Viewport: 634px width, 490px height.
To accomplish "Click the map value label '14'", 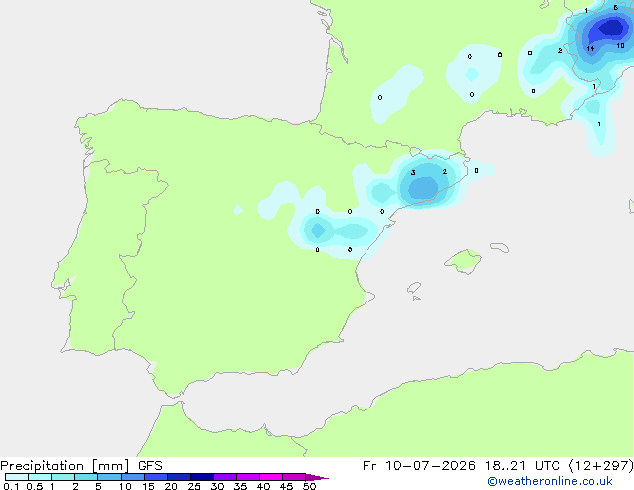I will pyautogui.click(x=590, y=49).
